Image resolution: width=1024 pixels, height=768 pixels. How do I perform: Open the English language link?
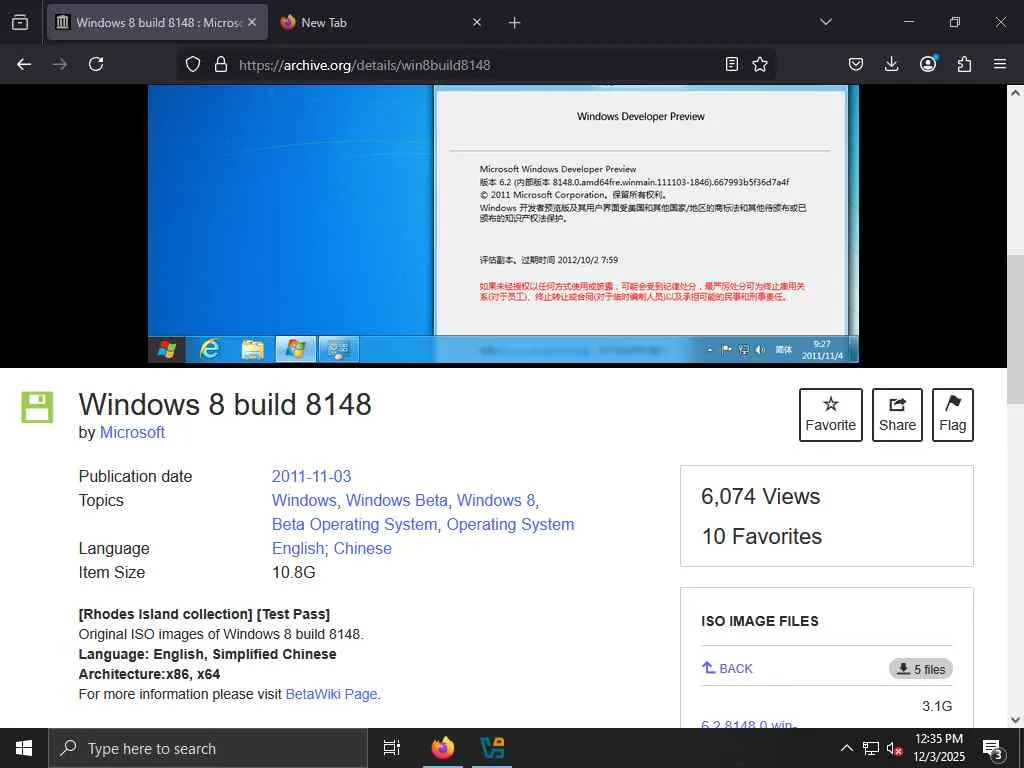point(298,549)
